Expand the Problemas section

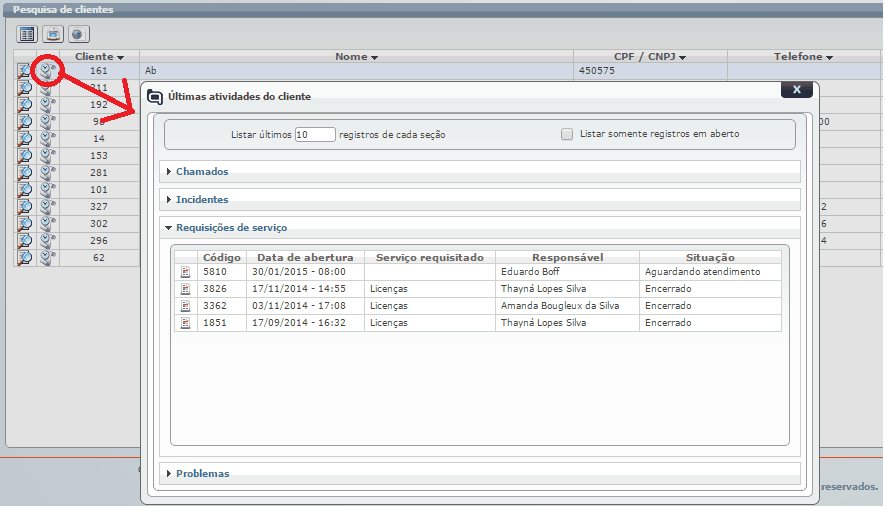coord(202,473)
